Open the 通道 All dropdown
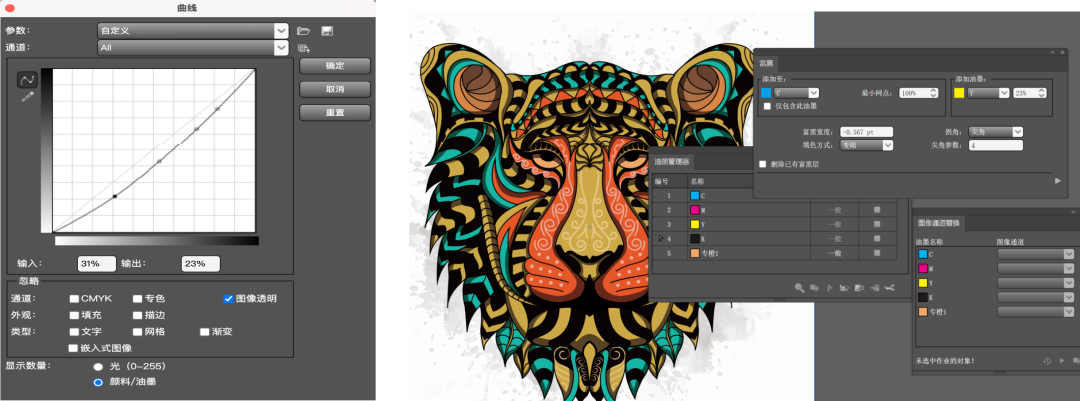 (193, 48)
